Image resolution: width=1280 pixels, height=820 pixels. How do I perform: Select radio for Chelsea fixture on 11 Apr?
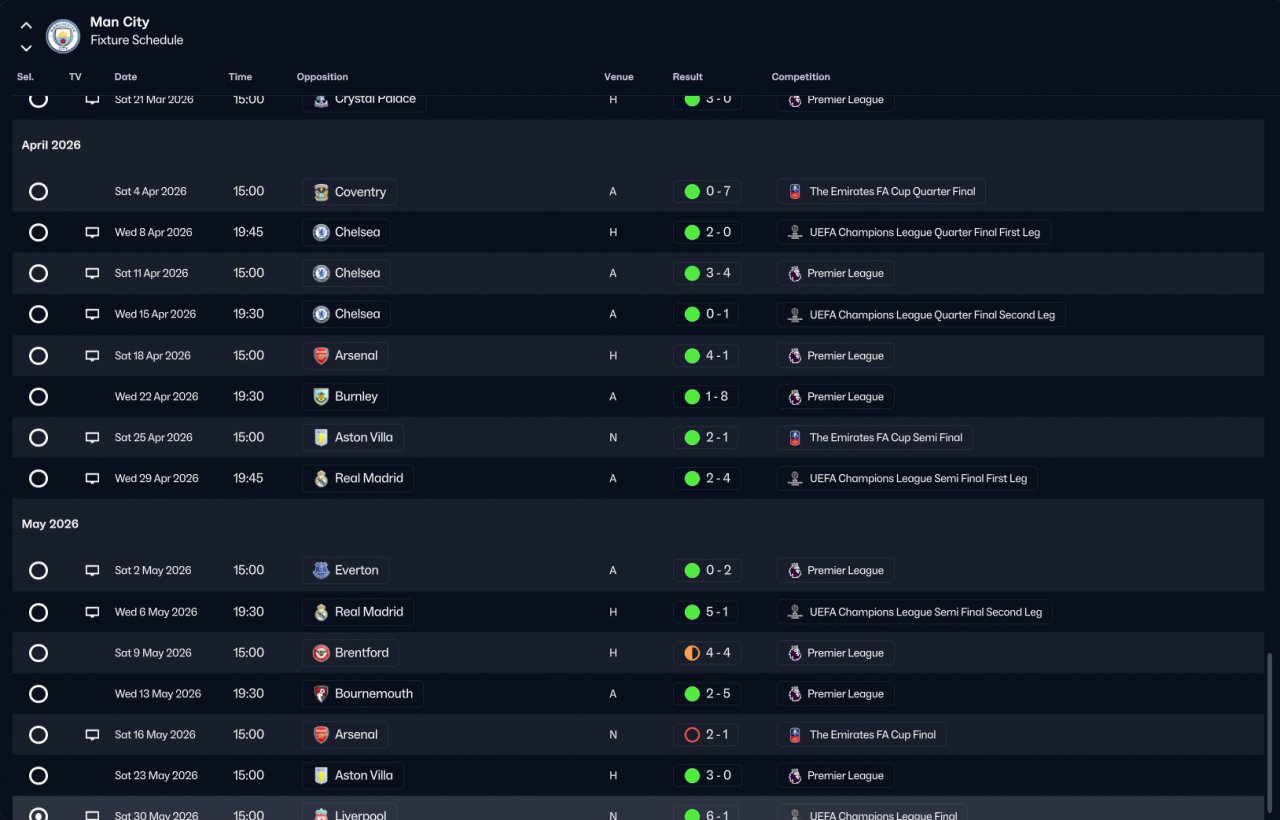[38, 273]
